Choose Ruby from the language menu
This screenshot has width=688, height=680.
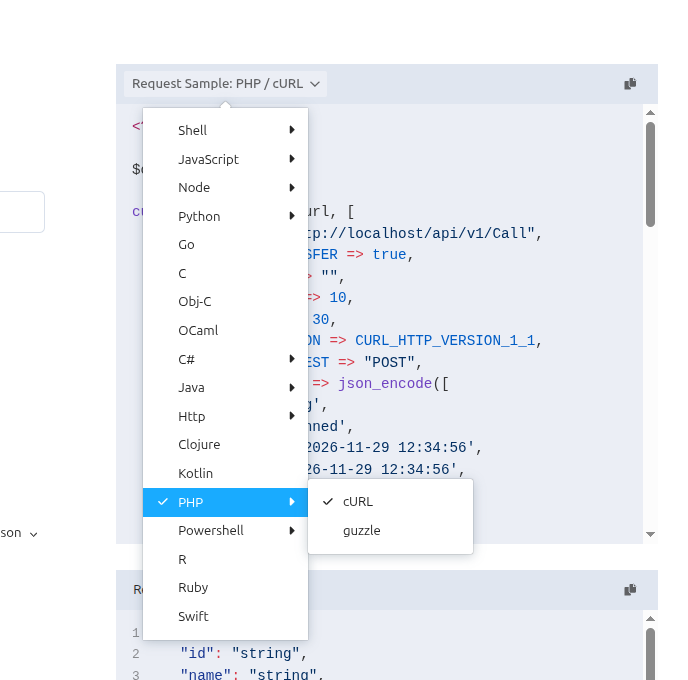[193, 588]
